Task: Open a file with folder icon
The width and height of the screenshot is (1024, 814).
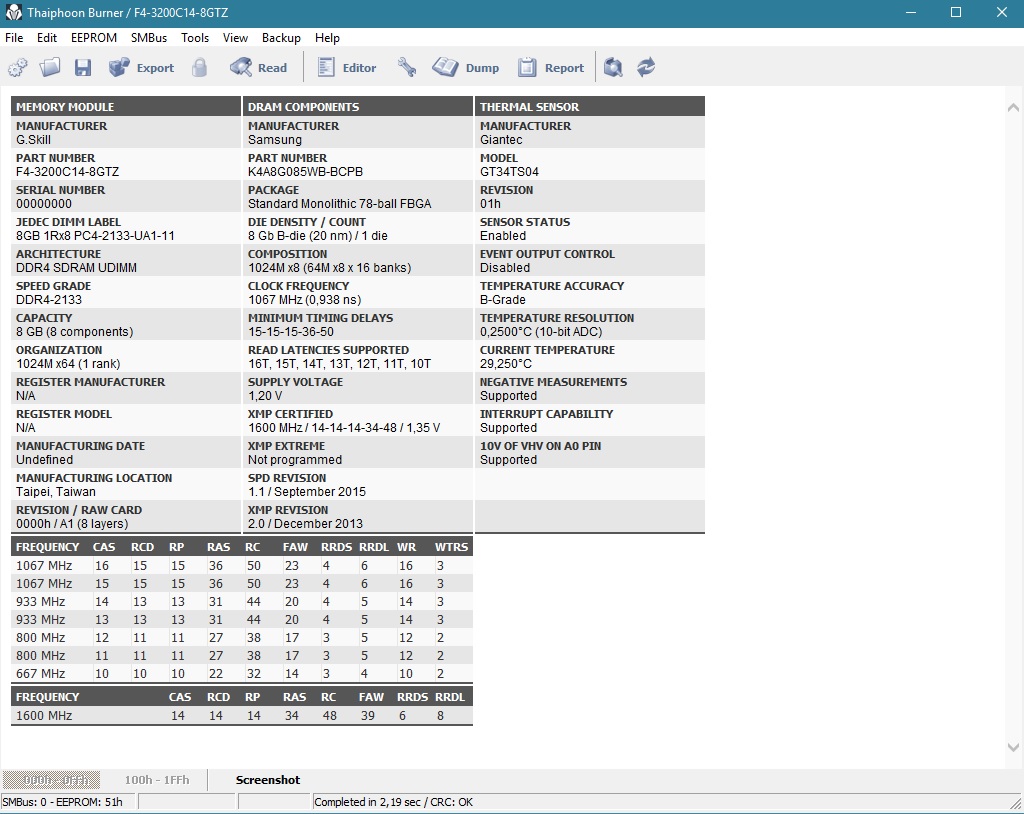Action: pyautogui.click(x=50, y=67)
